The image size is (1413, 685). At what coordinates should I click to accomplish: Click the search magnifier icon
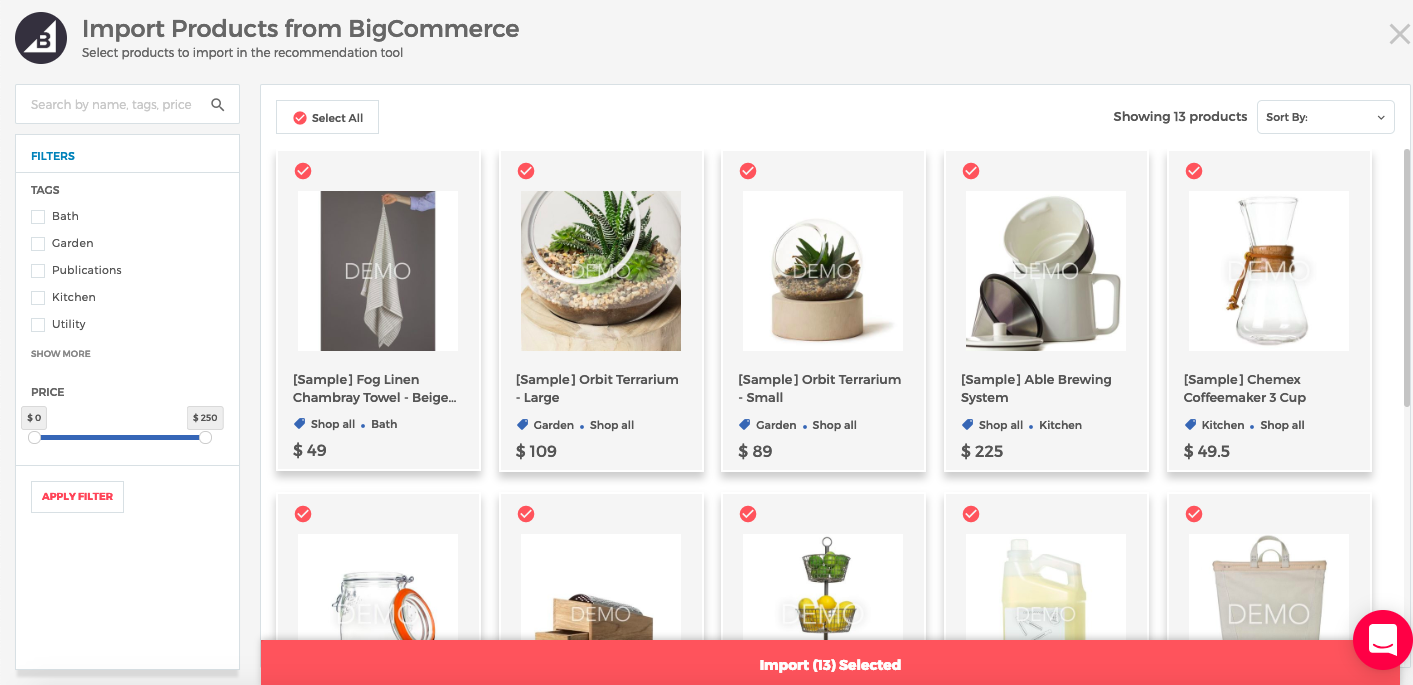[218, 104]
